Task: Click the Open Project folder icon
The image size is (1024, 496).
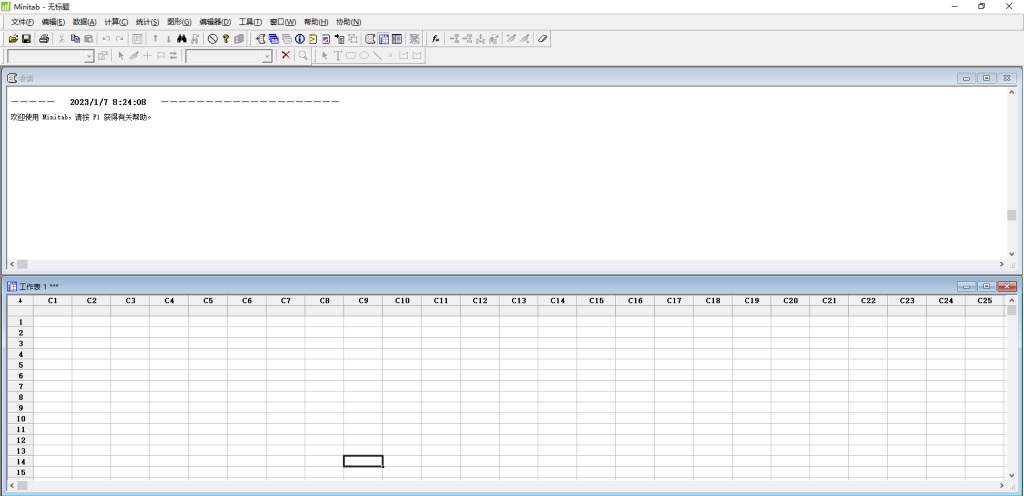Action: coord(13,39)
